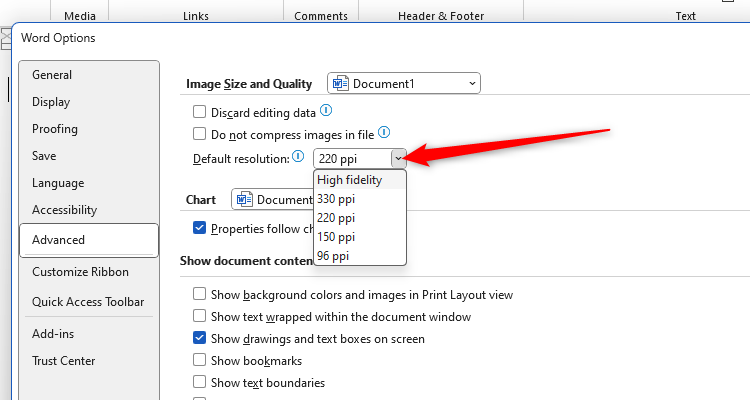The height and width of the screenshot is (400, 750).
Task: Go to Trust Center settings
Action: tap(64, 361)
